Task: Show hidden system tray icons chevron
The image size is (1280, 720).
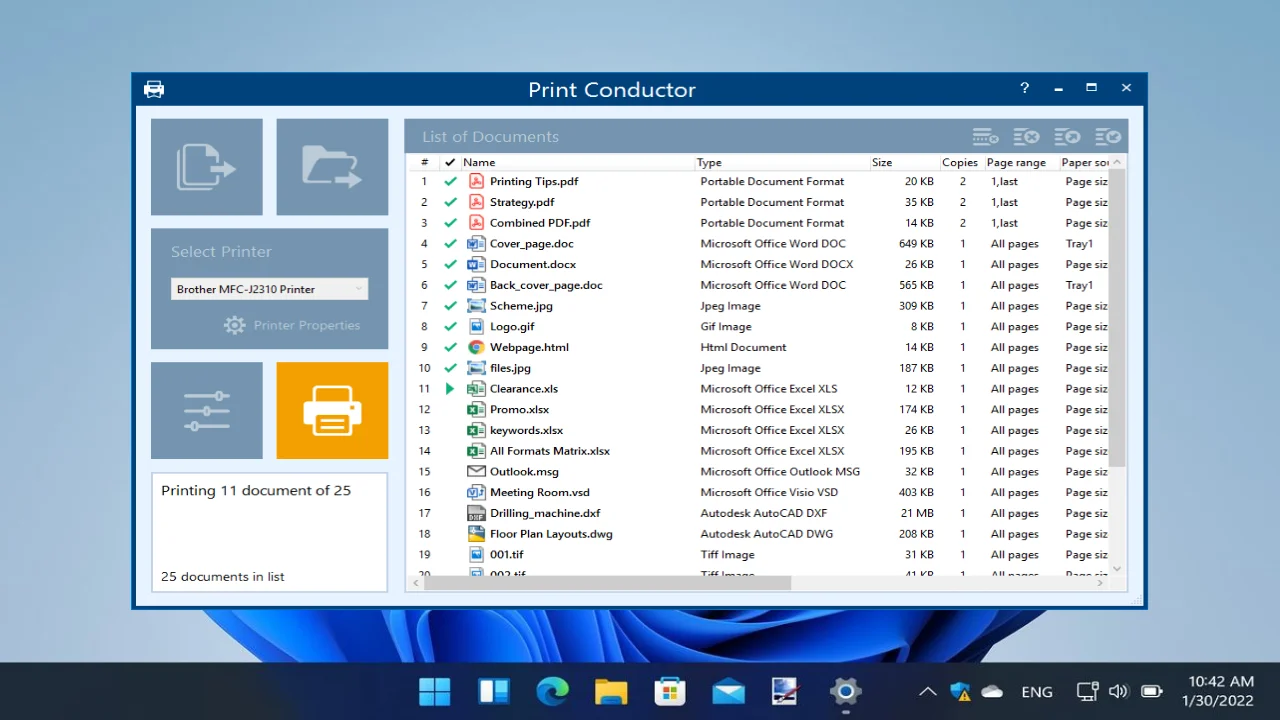Action: pos(927,691)
